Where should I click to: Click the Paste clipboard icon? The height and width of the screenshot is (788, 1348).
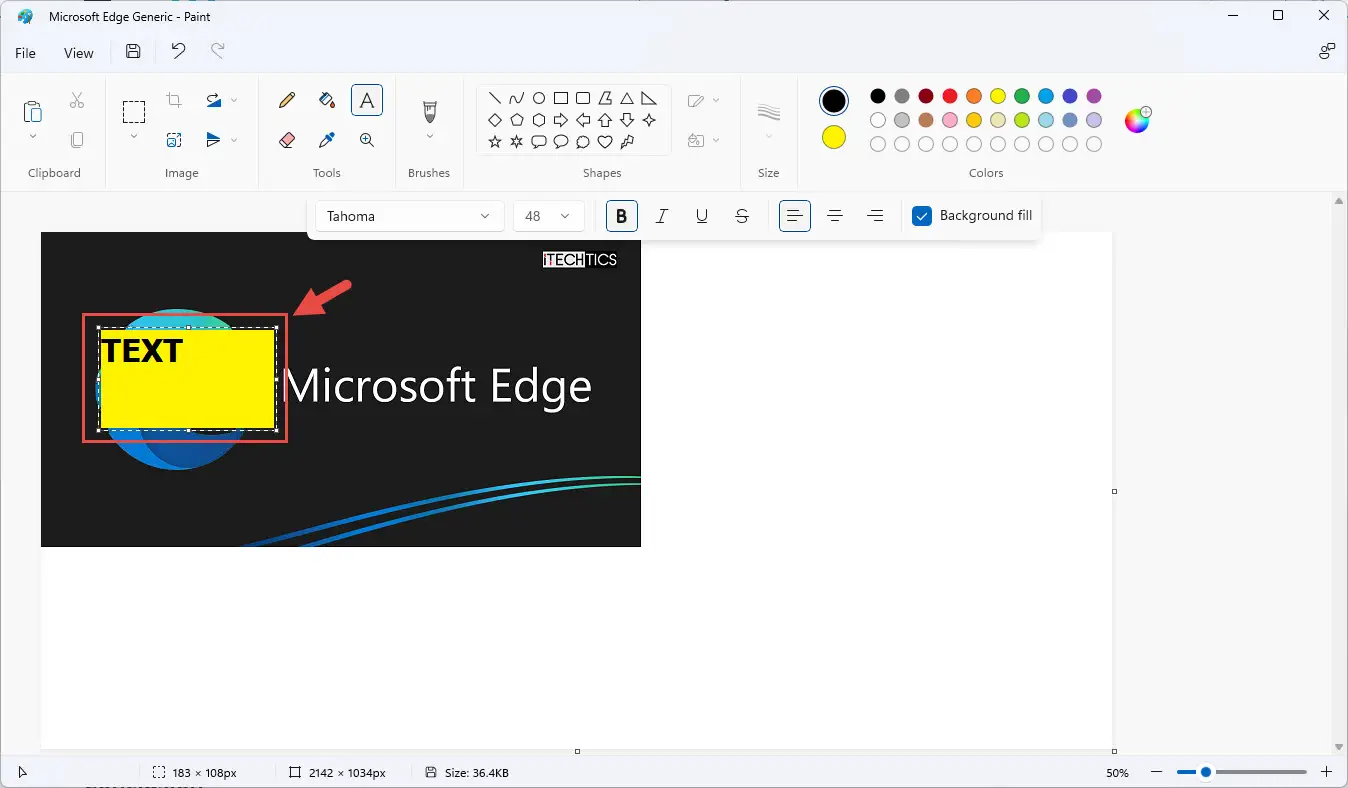coord(33,111)
